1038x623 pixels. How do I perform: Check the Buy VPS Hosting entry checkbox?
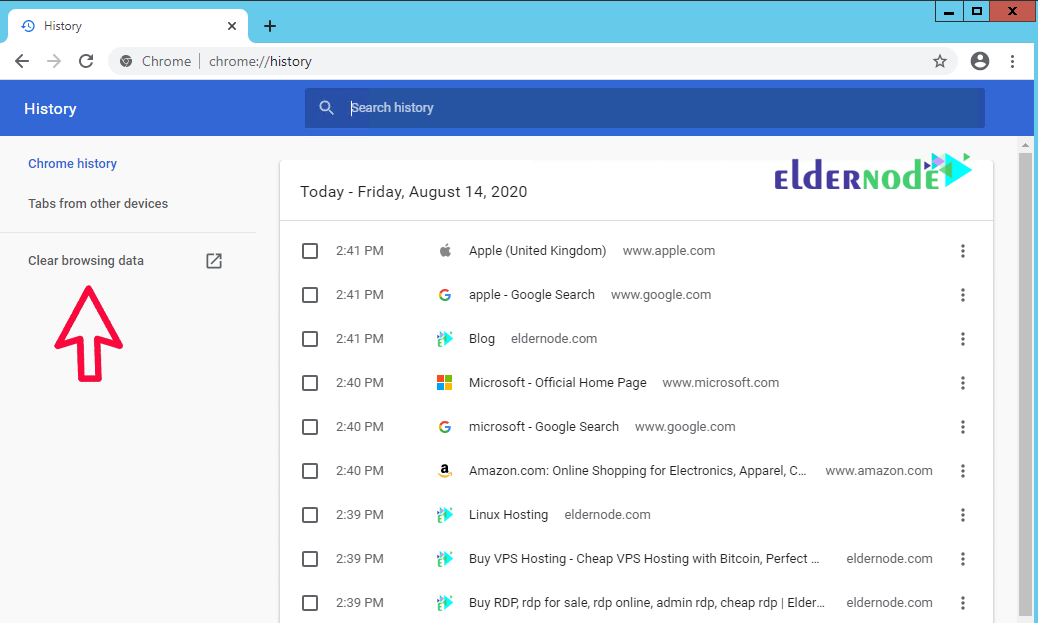310,559
